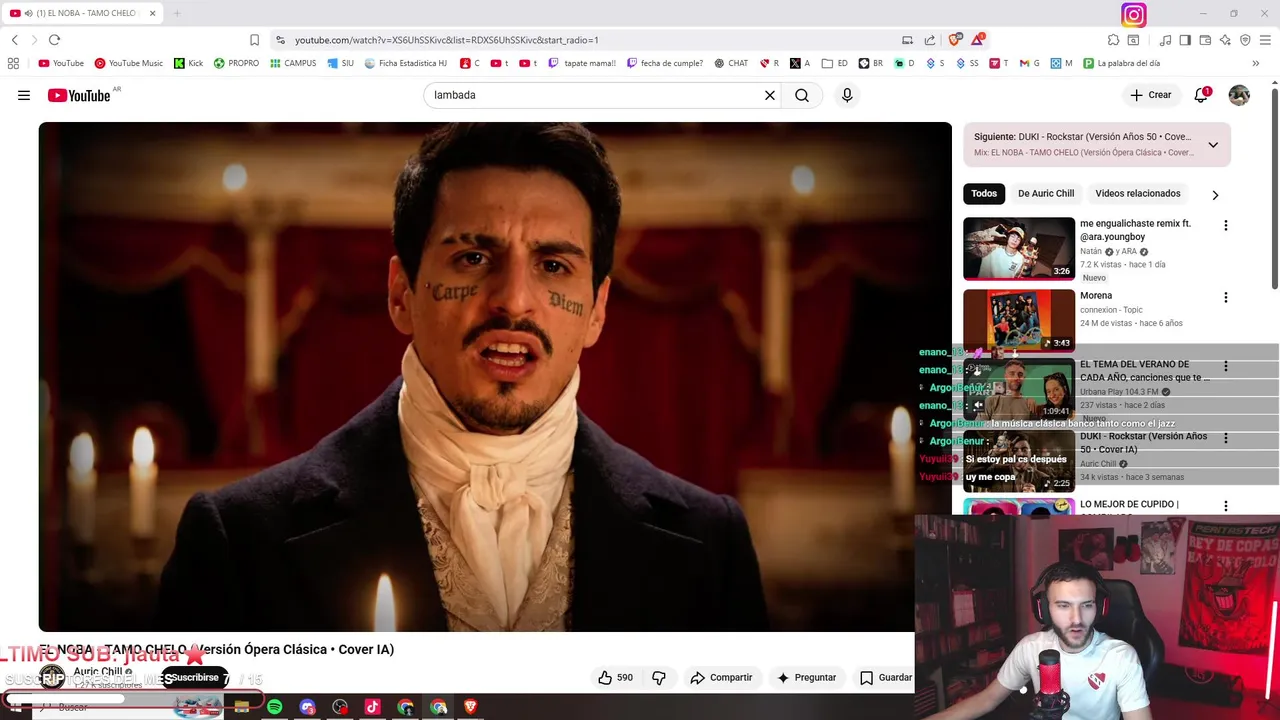
Task: Open DUKI - Rockstar video title
Action: (1143, 443)
